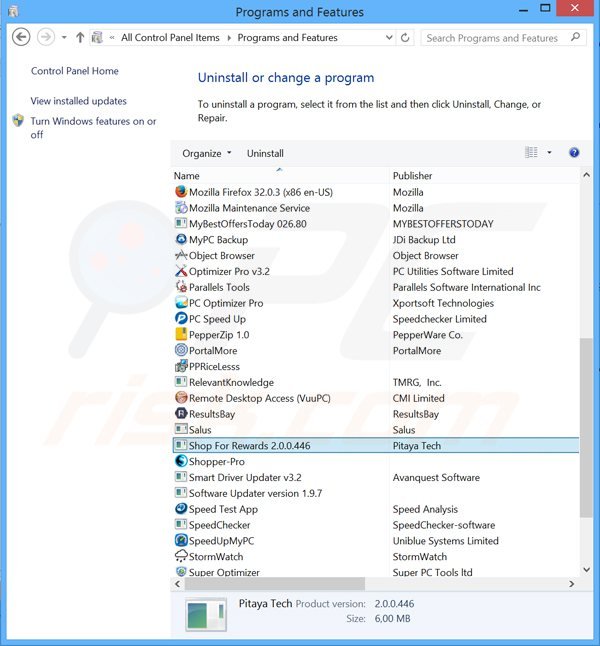Click the ResultsBay icon
The image size is (600, 646).
[x=181, y=414]
